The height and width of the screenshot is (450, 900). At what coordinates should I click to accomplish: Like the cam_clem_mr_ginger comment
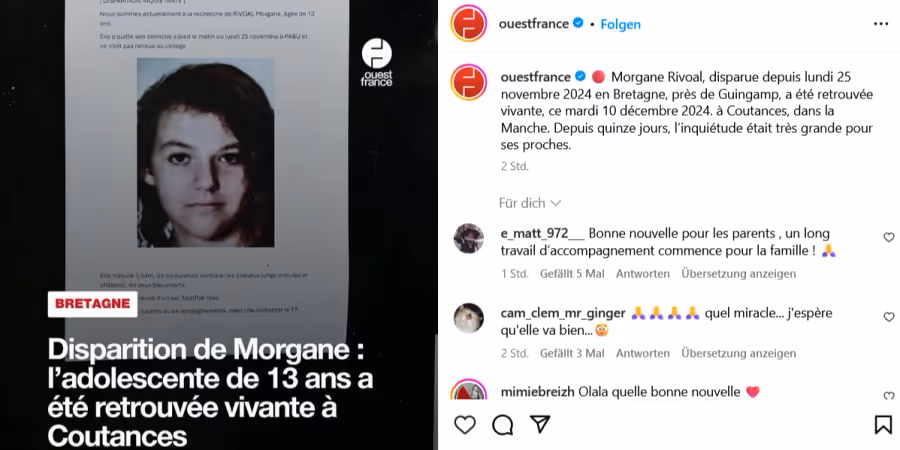(x=889, y=317)
